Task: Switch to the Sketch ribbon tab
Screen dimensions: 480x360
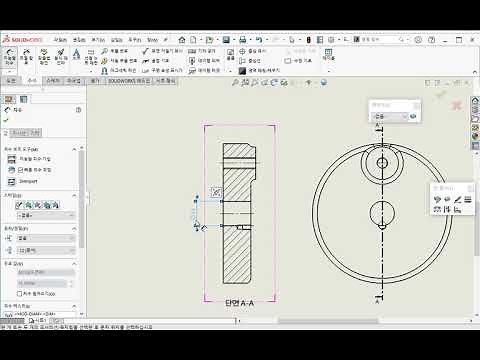Action: (53, 81)
